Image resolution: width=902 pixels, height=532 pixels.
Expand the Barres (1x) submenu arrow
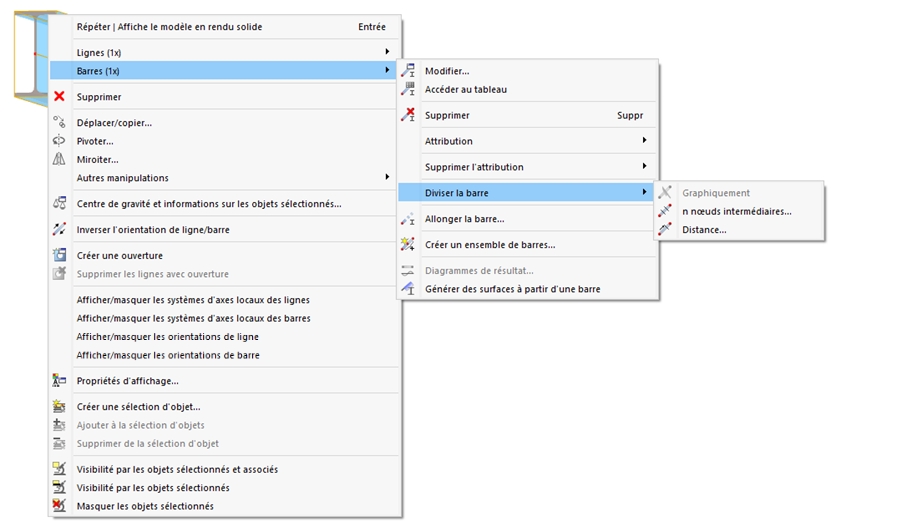[x=388, y=70]
